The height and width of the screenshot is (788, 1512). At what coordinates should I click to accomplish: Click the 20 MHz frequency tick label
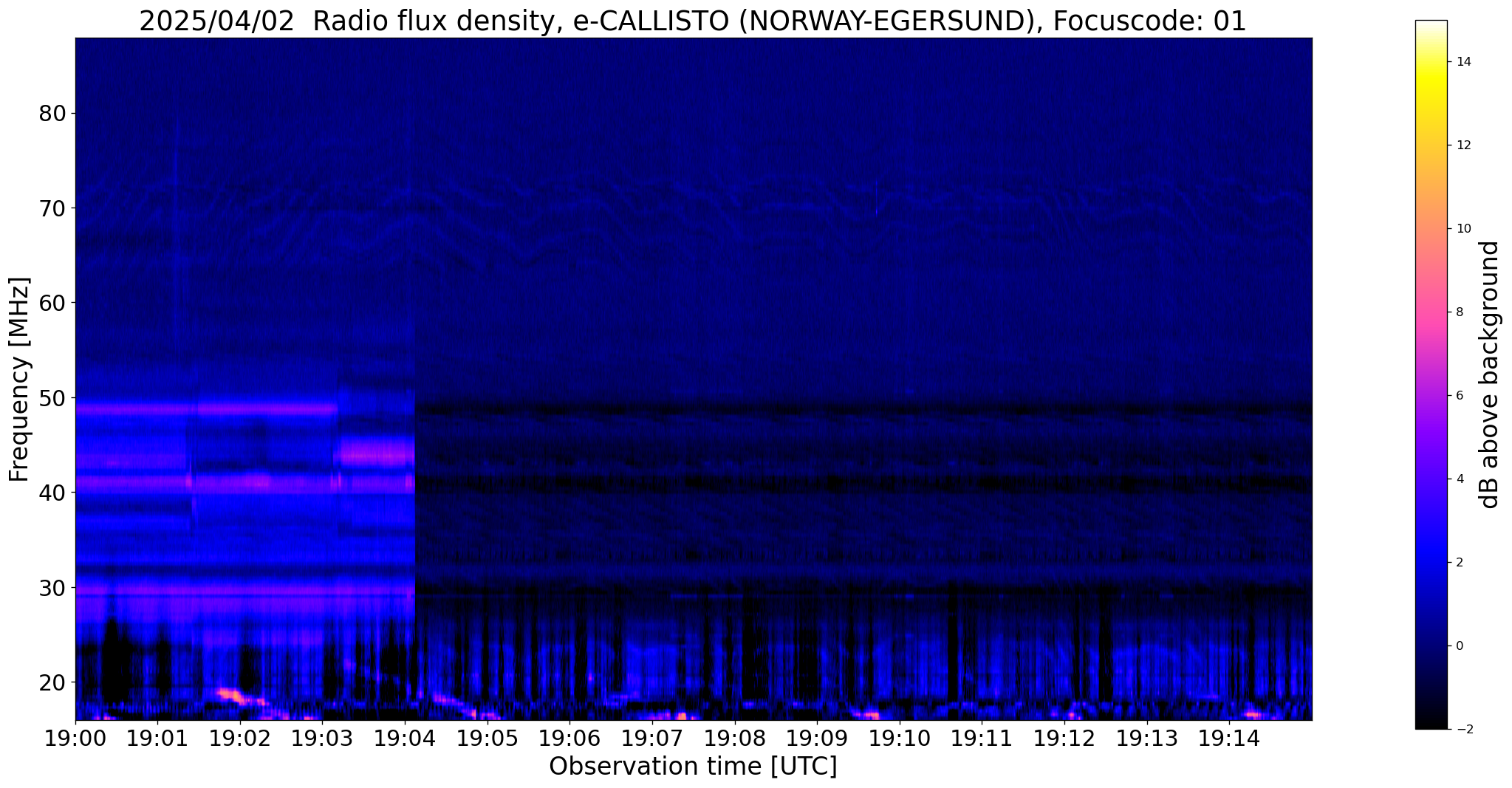tap(52, 682)
